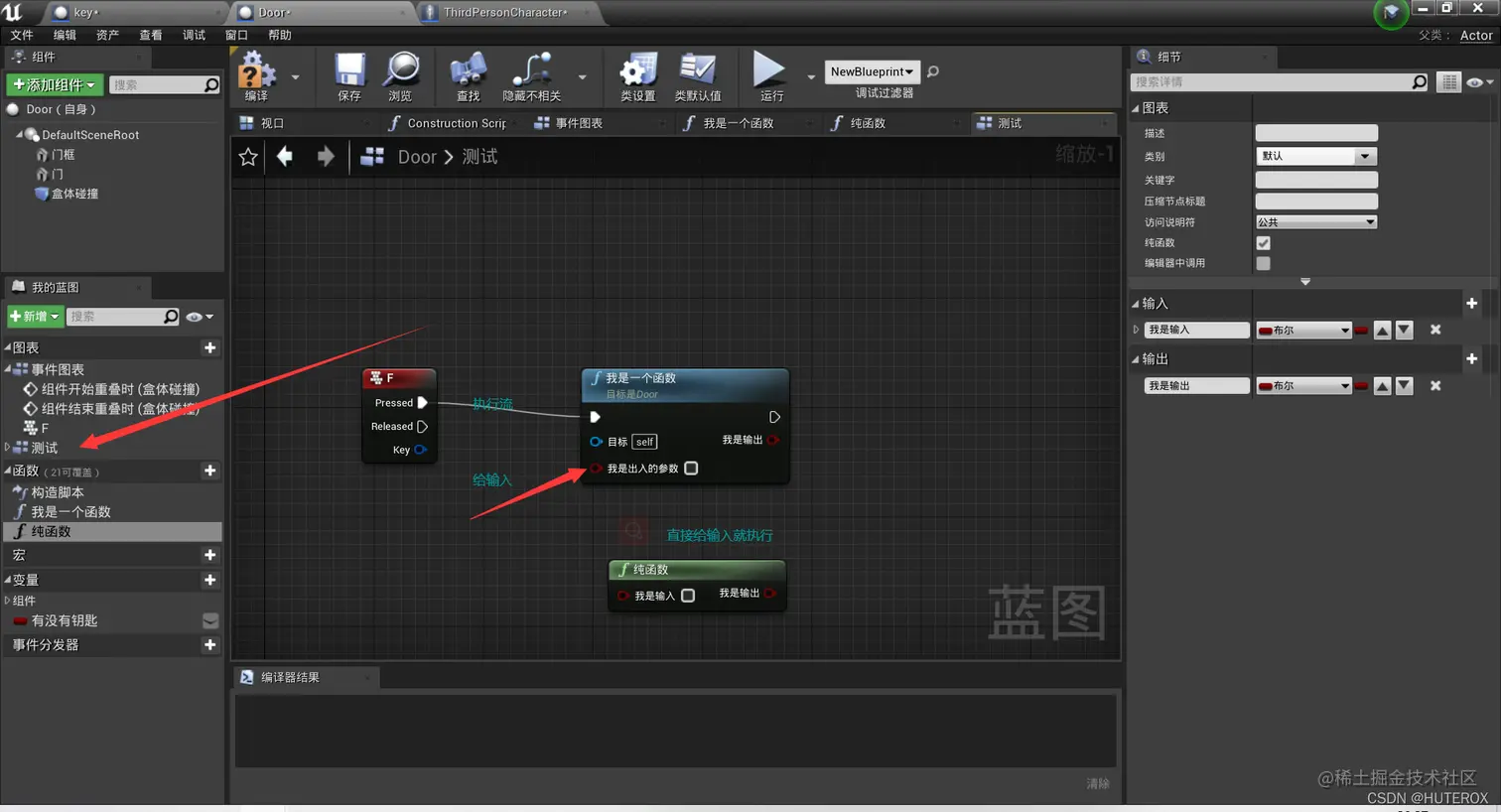
Task: Click the plus to add a new graph
Action: 209,347
